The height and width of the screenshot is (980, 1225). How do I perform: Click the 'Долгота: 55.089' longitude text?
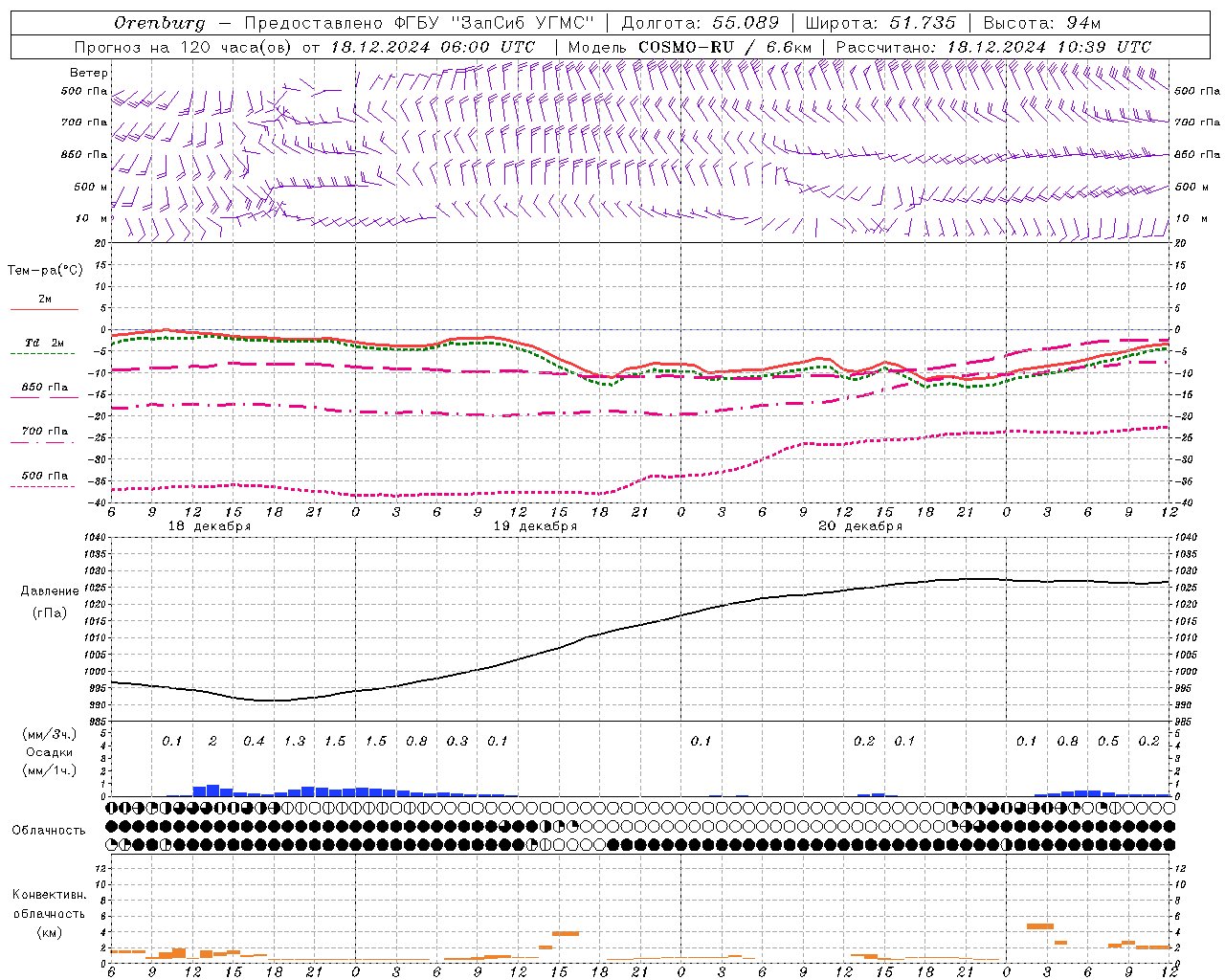coord(700,23)
